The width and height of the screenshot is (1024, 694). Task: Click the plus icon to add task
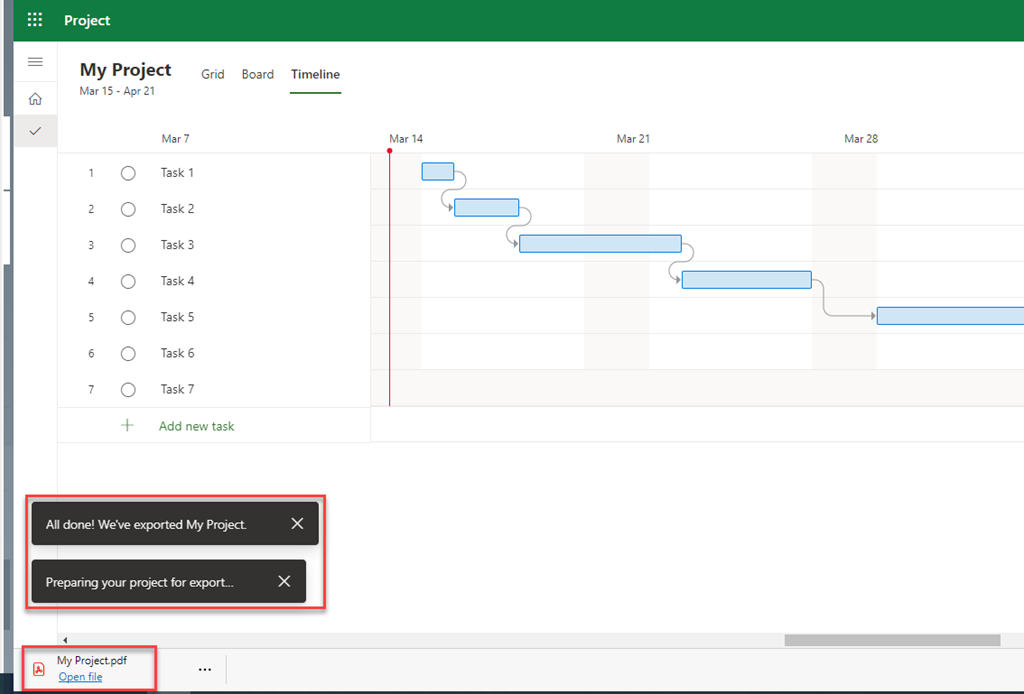click(127, 426)
